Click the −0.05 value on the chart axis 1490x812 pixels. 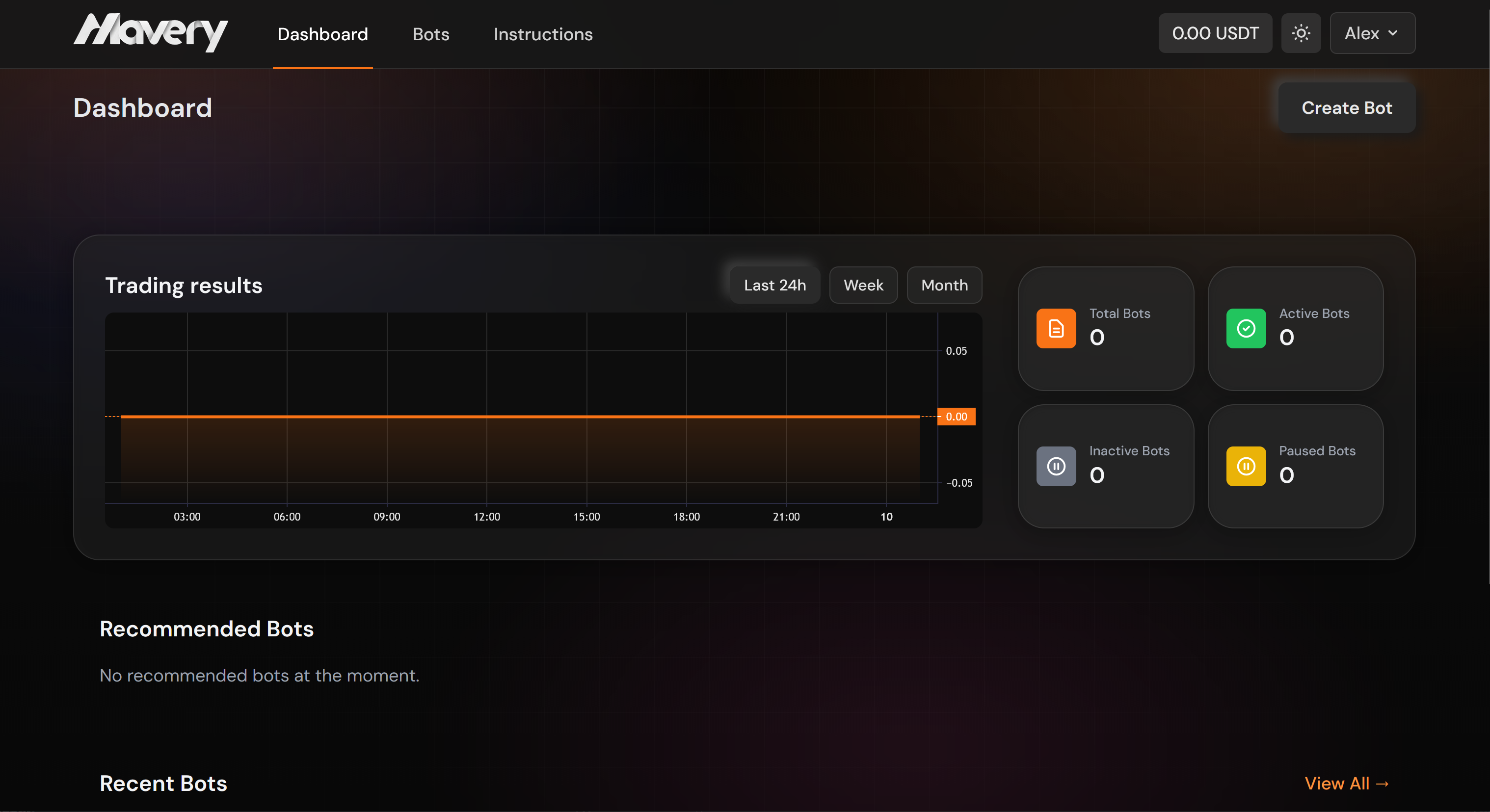(959, 483)
